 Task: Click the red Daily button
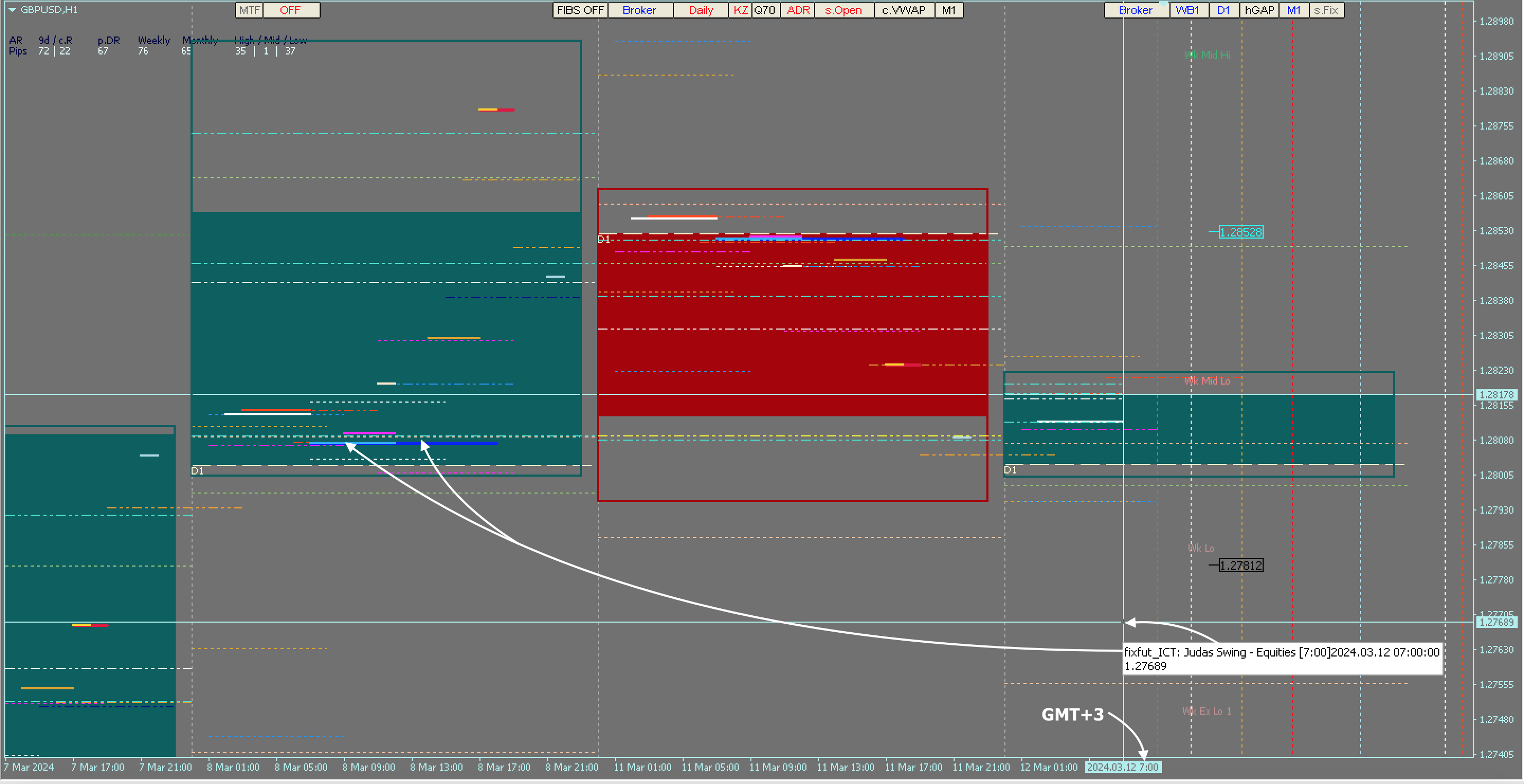[x=701, y=10]
